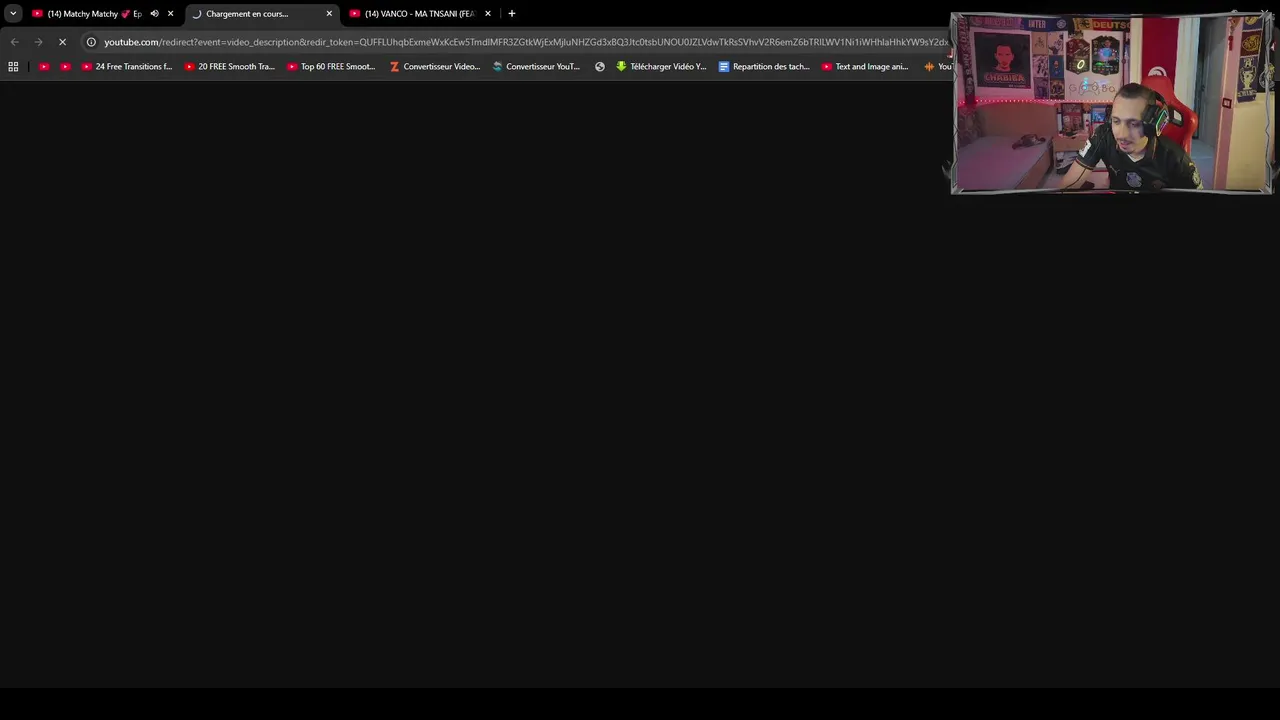
Task: Focus the youtube.com redirect URL field
Action: click(525, 42)
